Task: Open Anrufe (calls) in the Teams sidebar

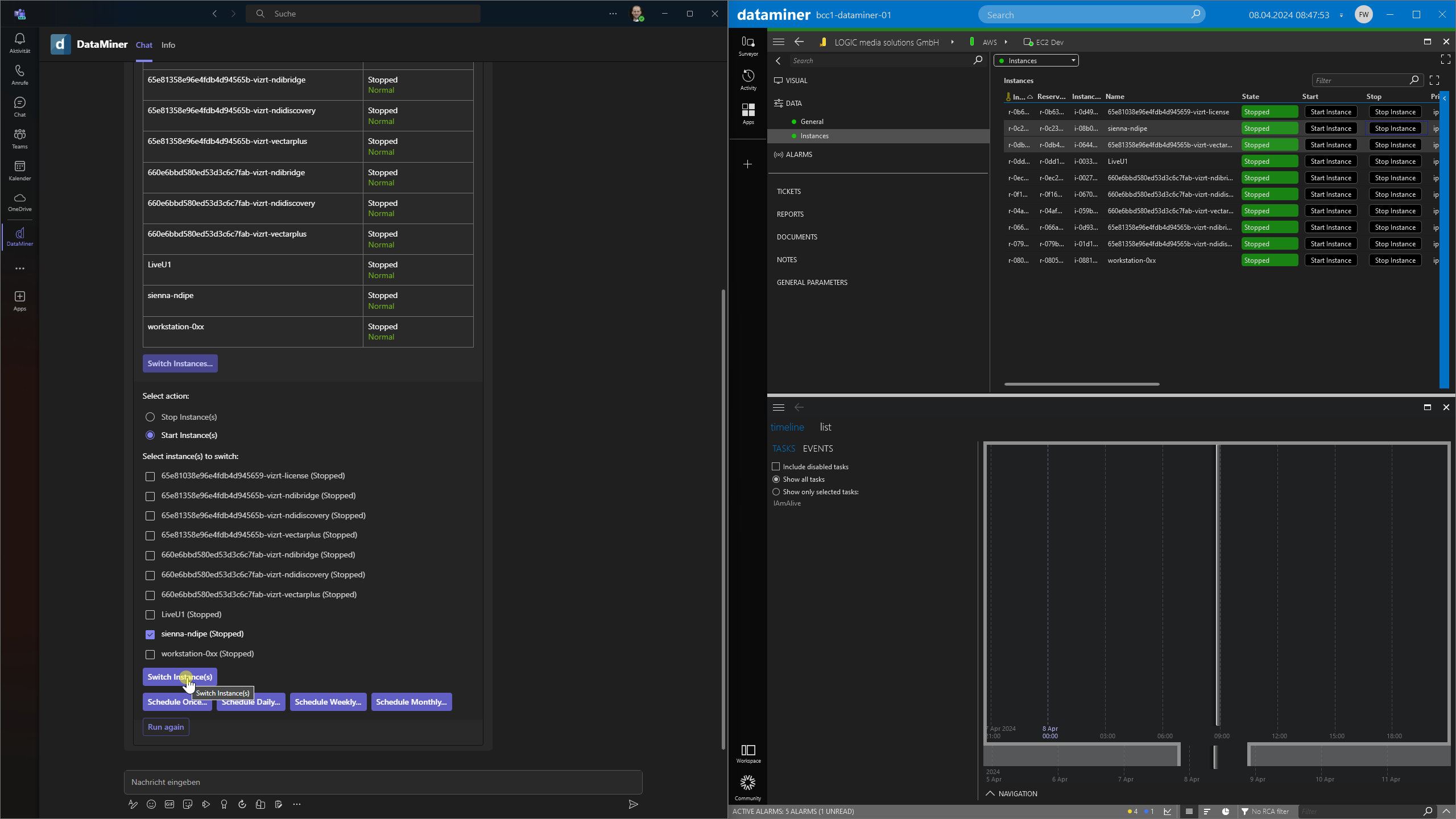Action: pyautogui.click(x=20, y=75)
